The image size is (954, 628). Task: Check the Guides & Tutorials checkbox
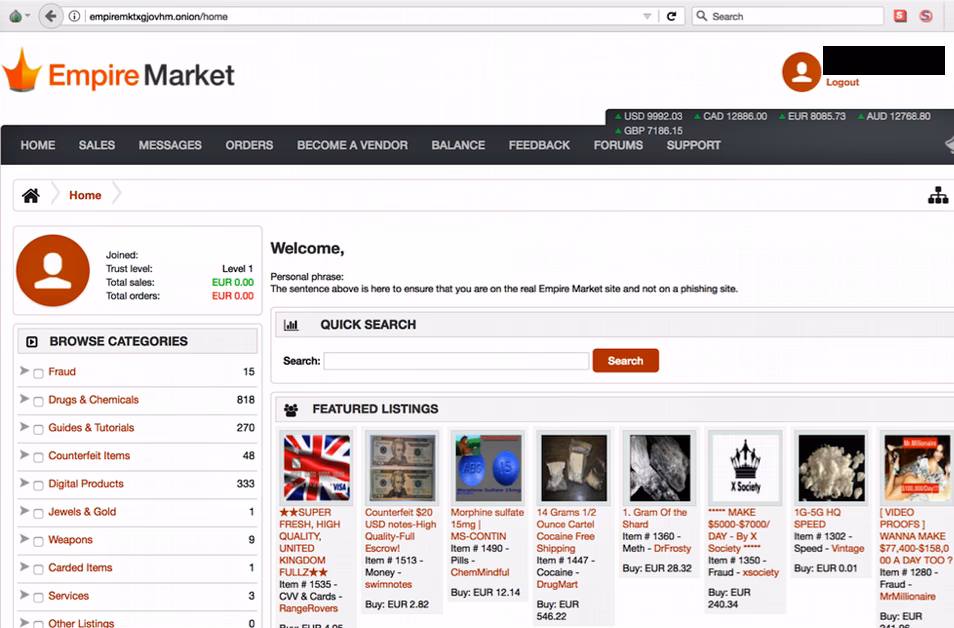[38, 429]
